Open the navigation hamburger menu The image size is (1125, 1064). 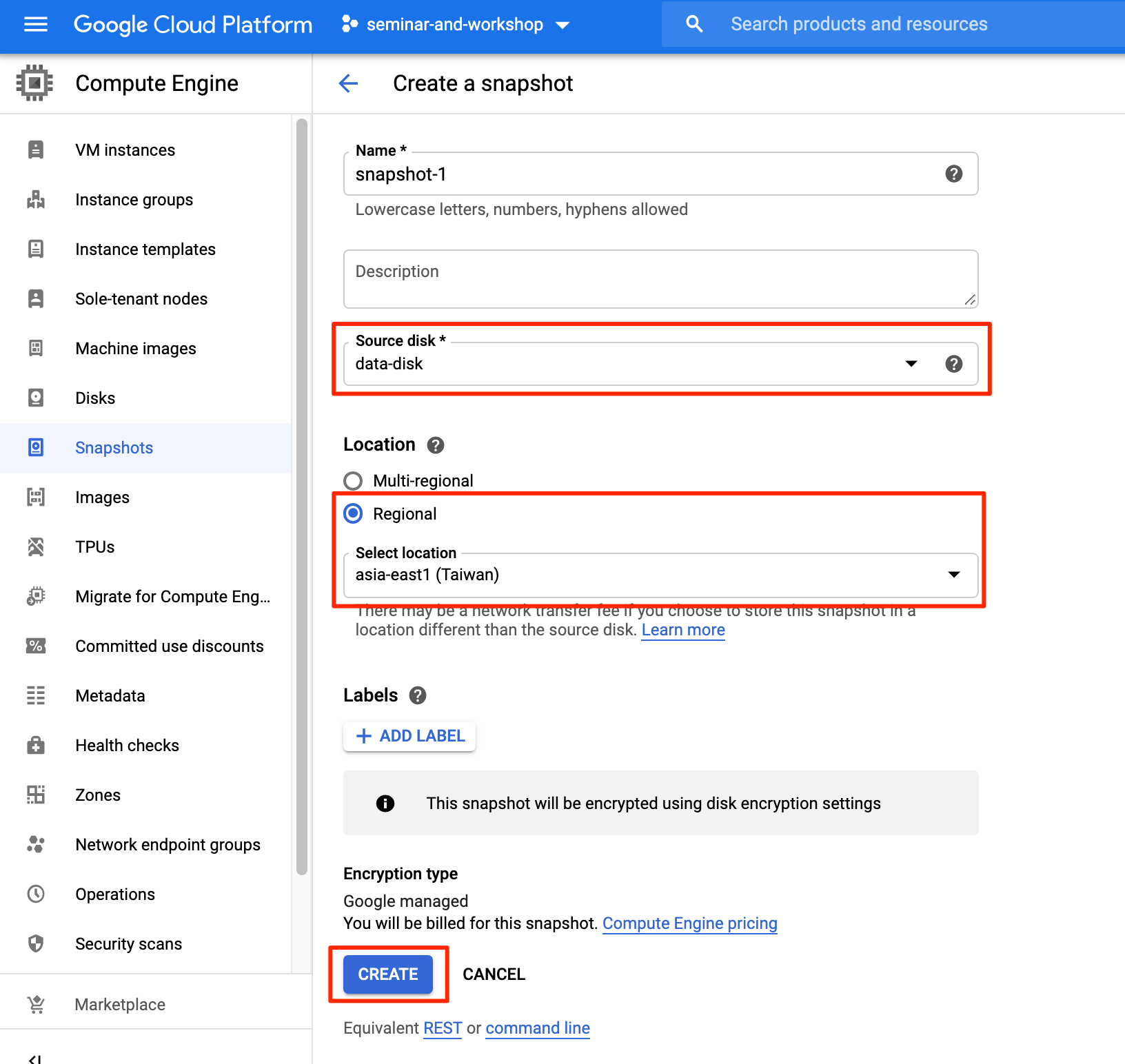click(35, 24)
